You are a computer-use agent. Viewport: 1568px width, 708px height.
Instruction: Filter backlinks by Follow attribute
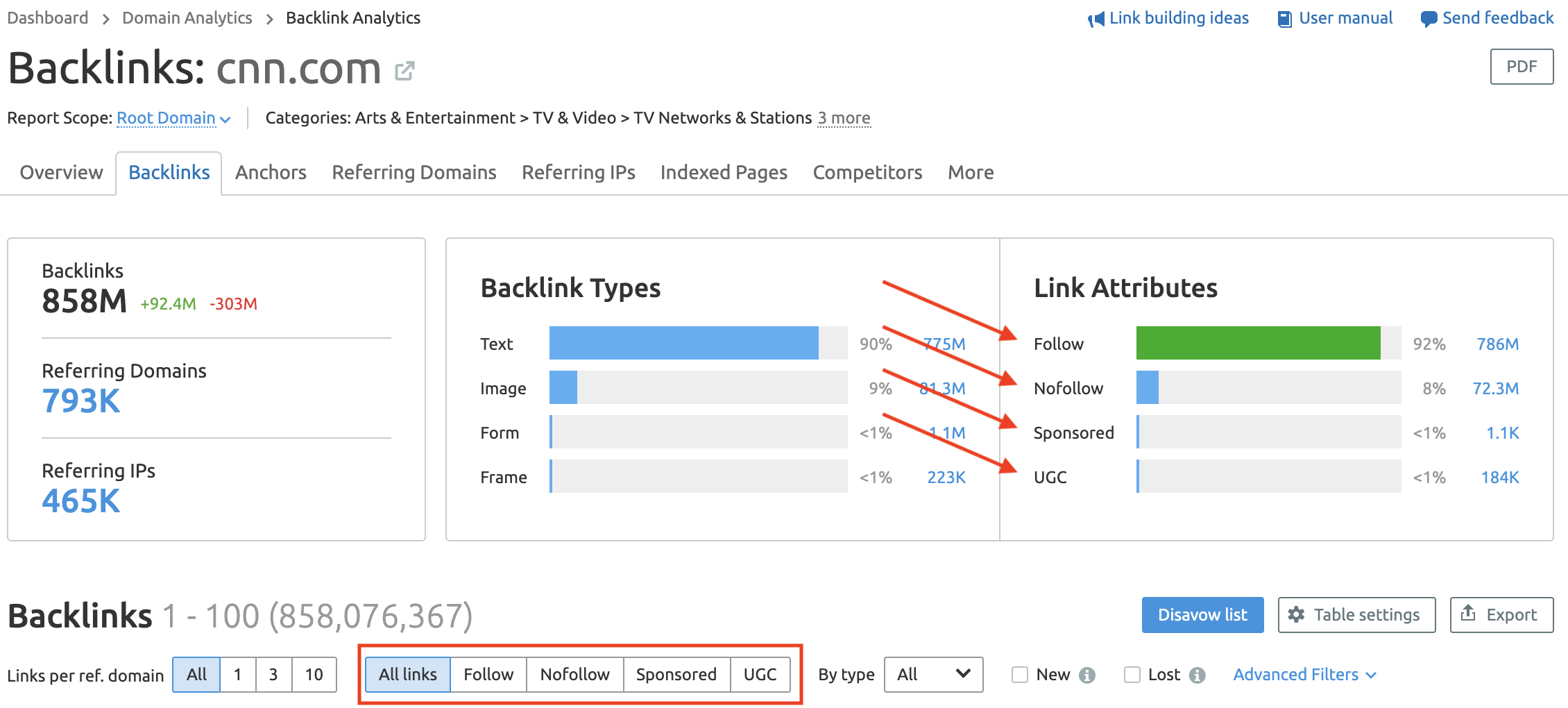pyautogui.click(x=488, y=675)
